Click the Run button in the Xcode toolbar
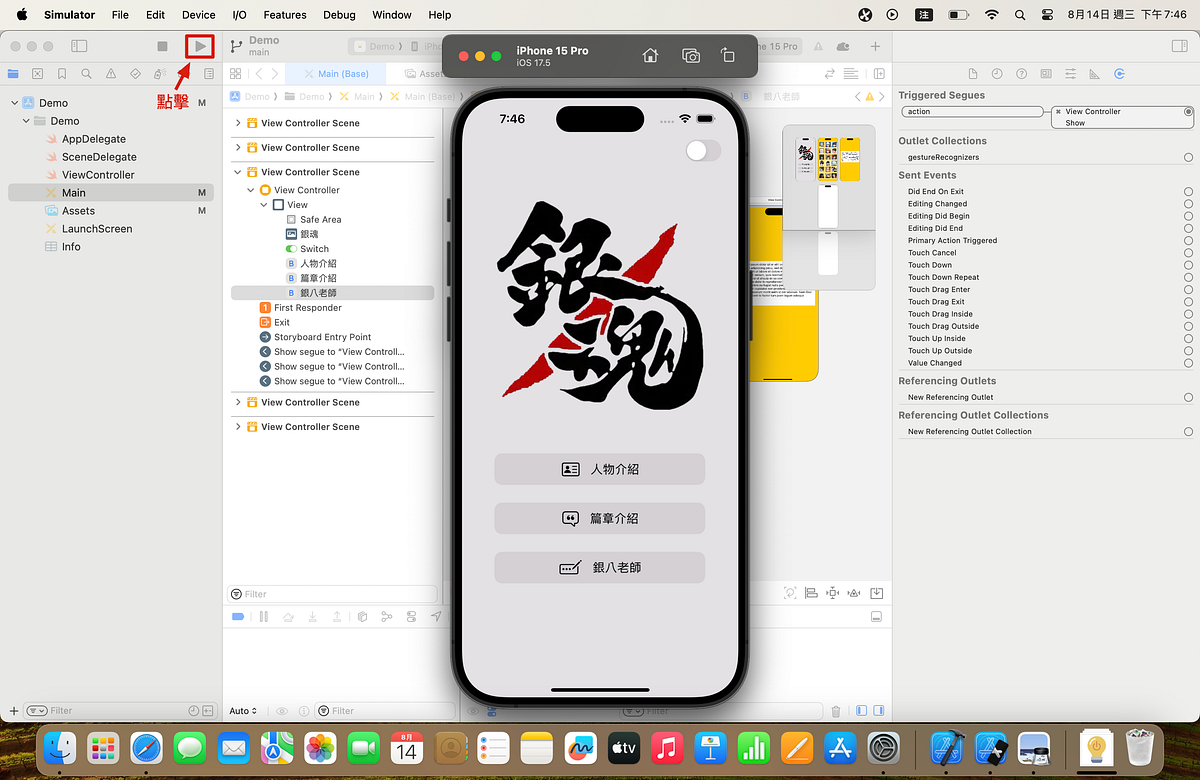Viewport: 1200px width, 780px height. (x=199, y=45)
